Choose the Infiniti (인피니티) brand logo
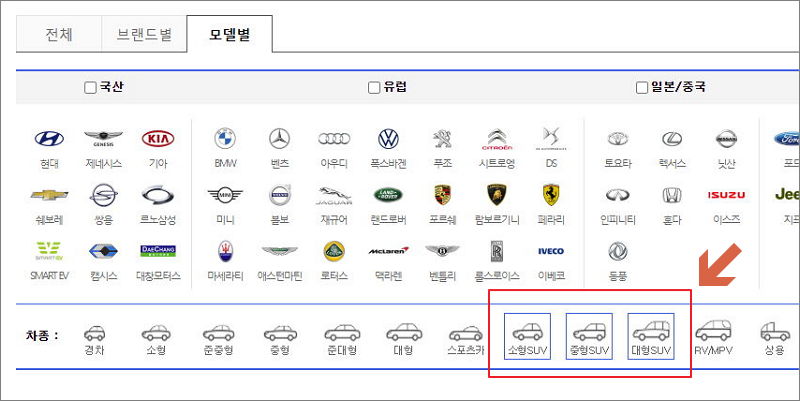Screen dimensions: 800x401 (618, 195)
